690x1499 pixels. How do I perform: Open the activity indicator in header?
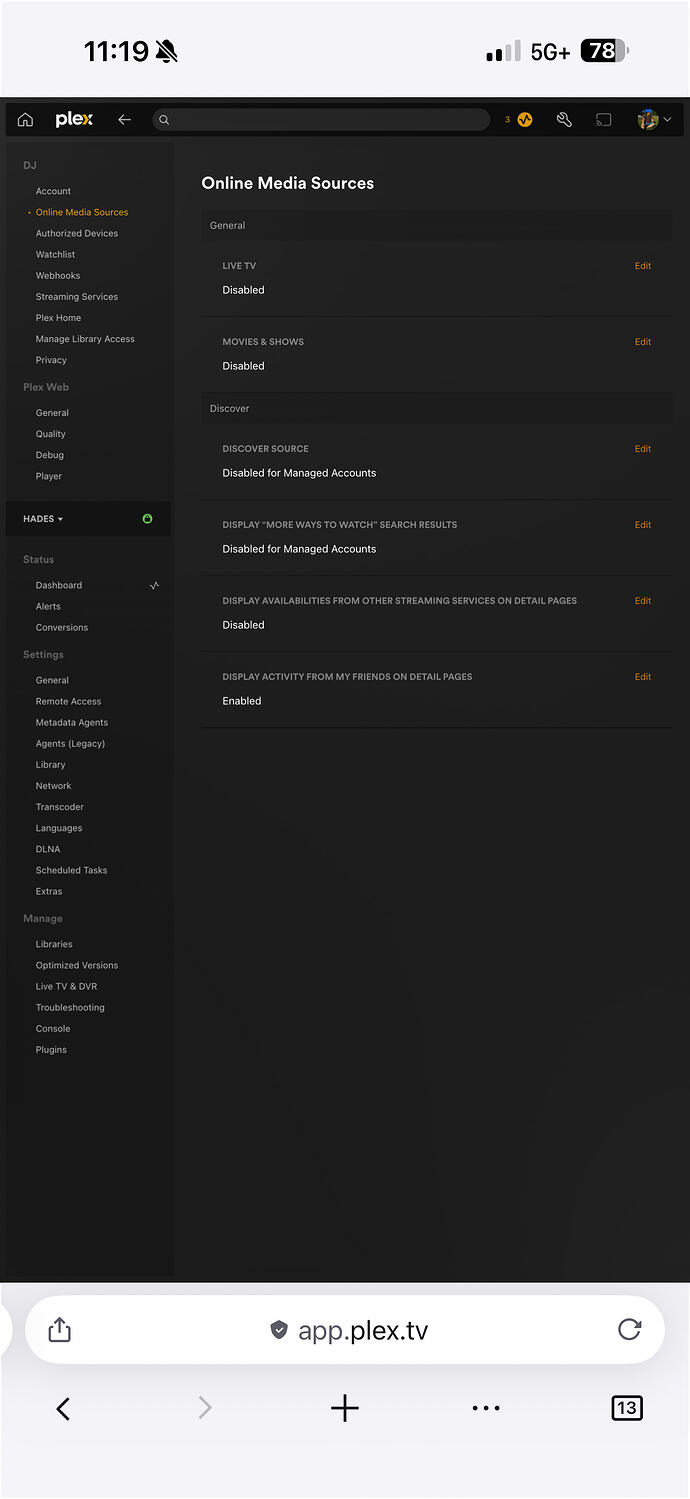(x=525, y=120)
